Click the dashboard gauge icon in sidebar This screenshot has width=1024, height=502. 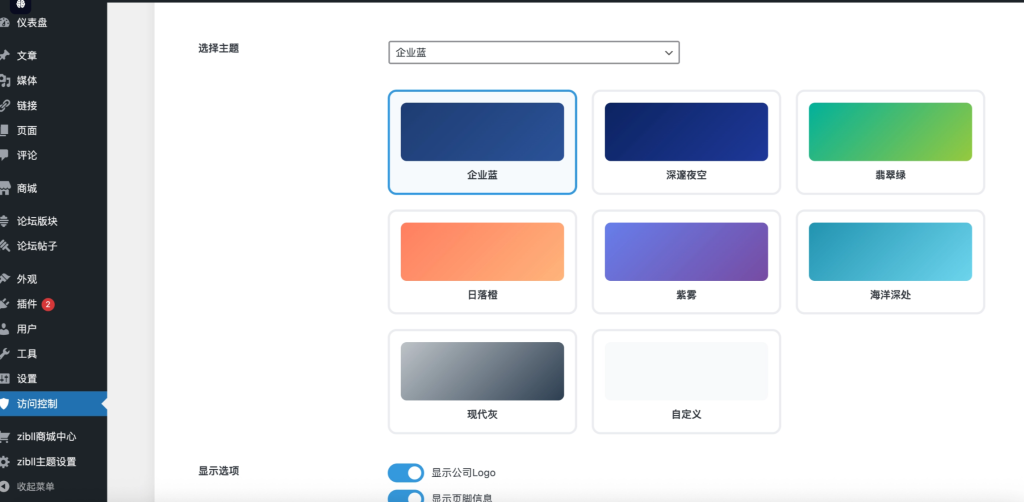coord(4,23)
